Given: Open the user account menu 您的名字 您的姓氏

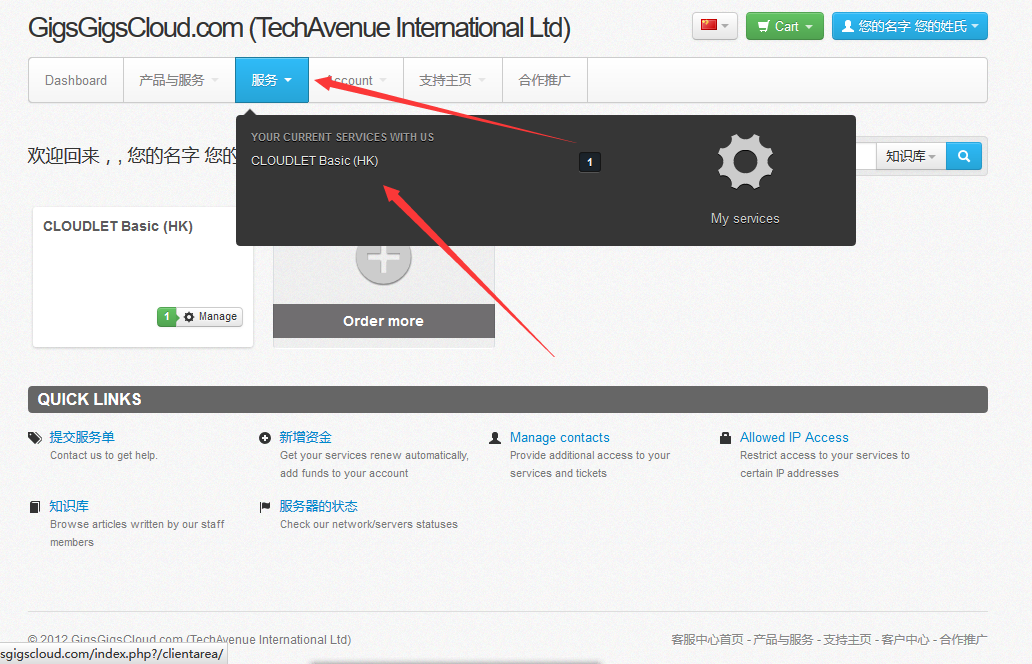Looking at the screenshot, I should [910, 26].
